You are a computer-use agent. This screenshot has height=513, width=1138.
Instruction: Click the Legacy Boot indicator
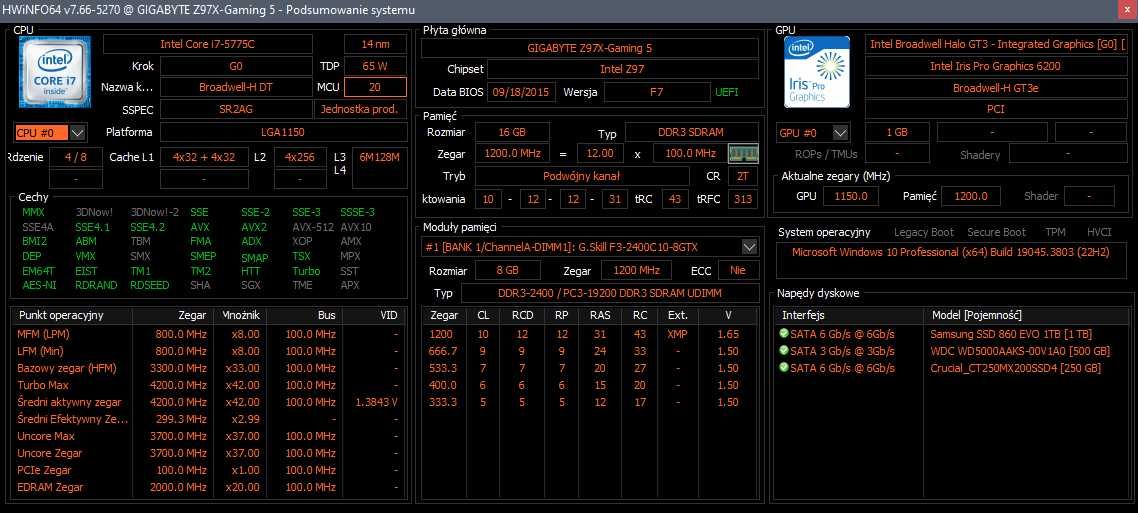click(923, 232)
